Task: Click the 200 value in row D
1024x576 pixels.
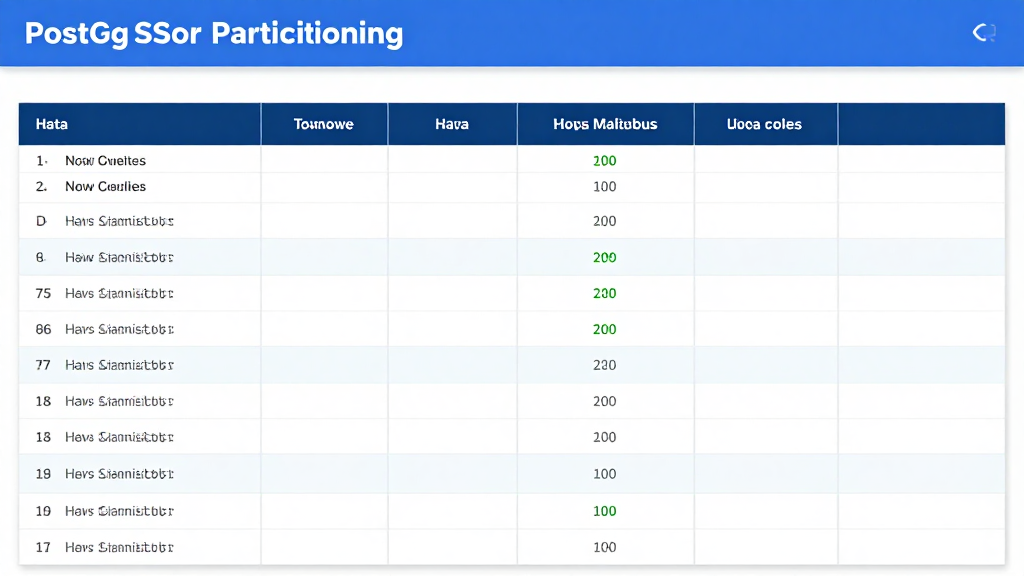Action: pos(604,221)
